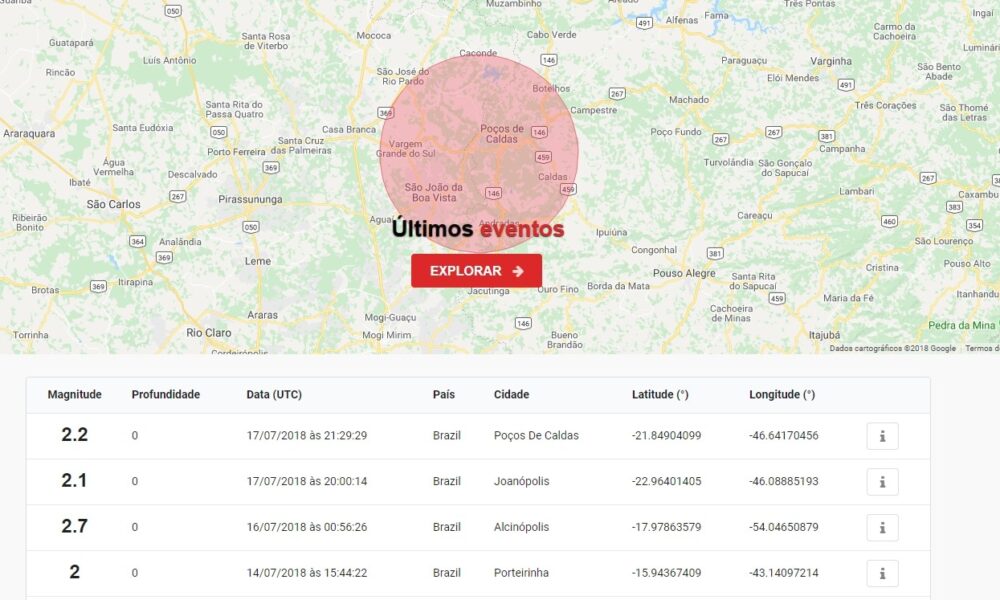Open info for Alcinópolis event
1000x600 pixels.
coord(882,528)
